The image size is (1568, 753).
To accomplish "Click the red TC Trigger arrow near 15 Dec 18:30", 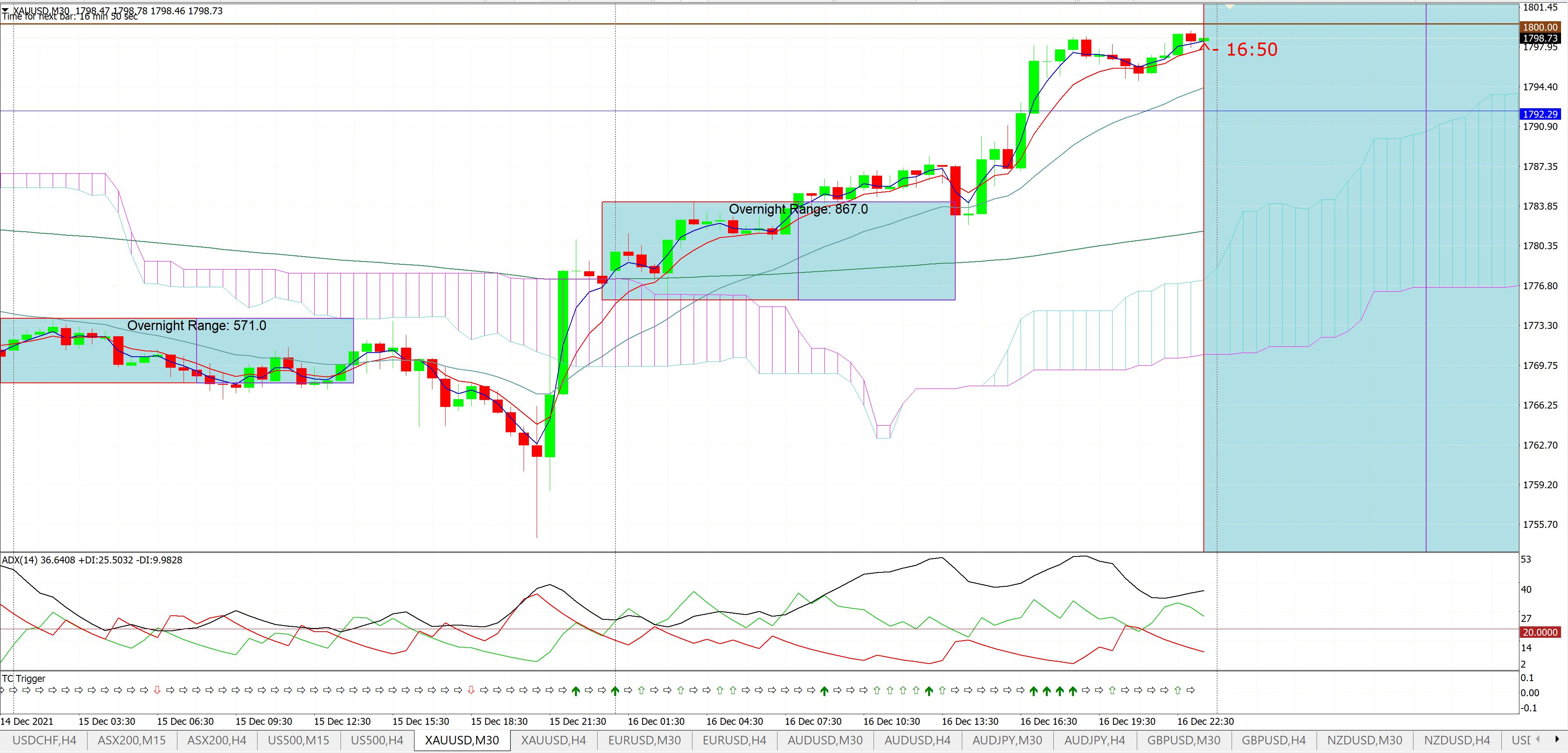I will click(x=471, y=690).
